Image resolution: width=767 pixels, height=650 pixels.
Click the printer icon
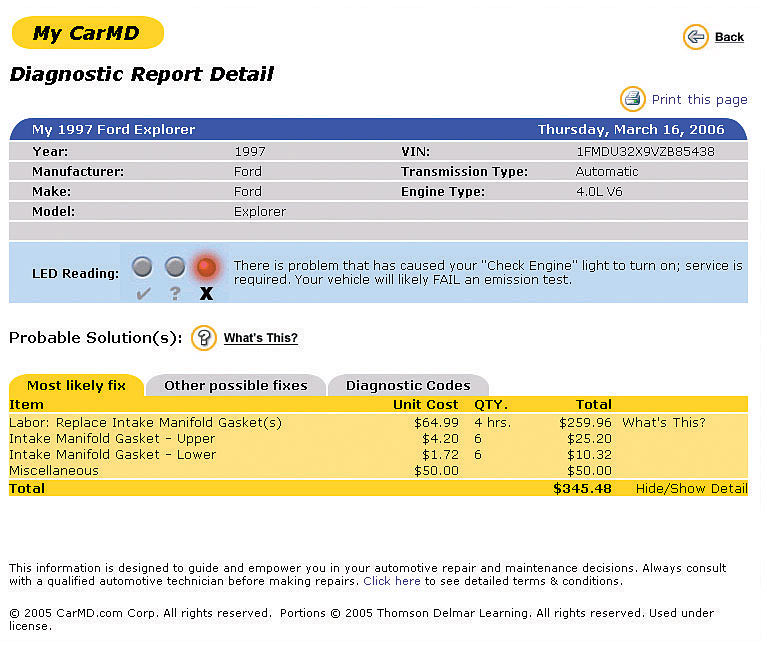[x=633, y=99]
